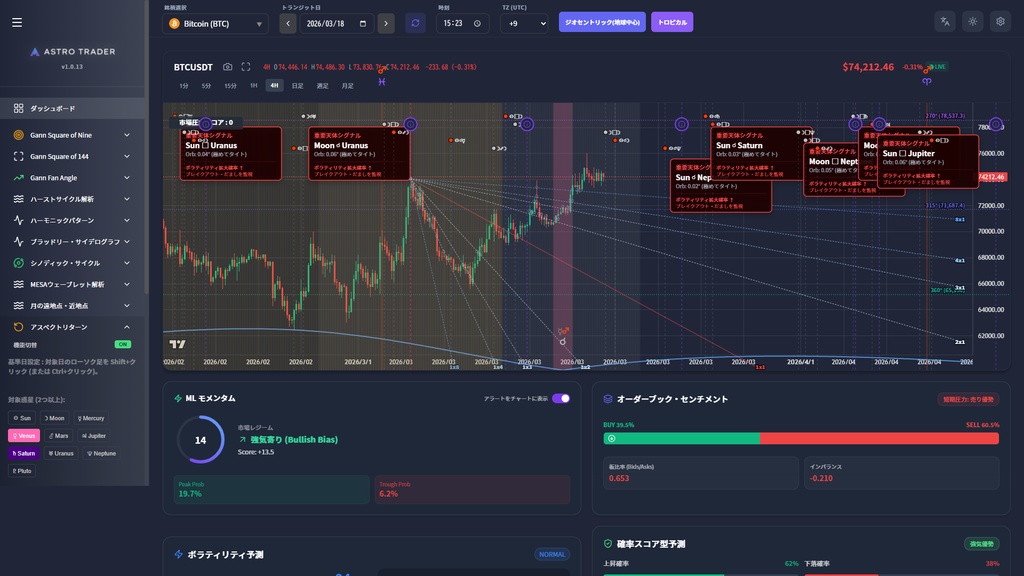The width and height of the screenshot is (1024, 576).
Task: Open fullscreen mode via the expand icon
Action: click(246, 66)
